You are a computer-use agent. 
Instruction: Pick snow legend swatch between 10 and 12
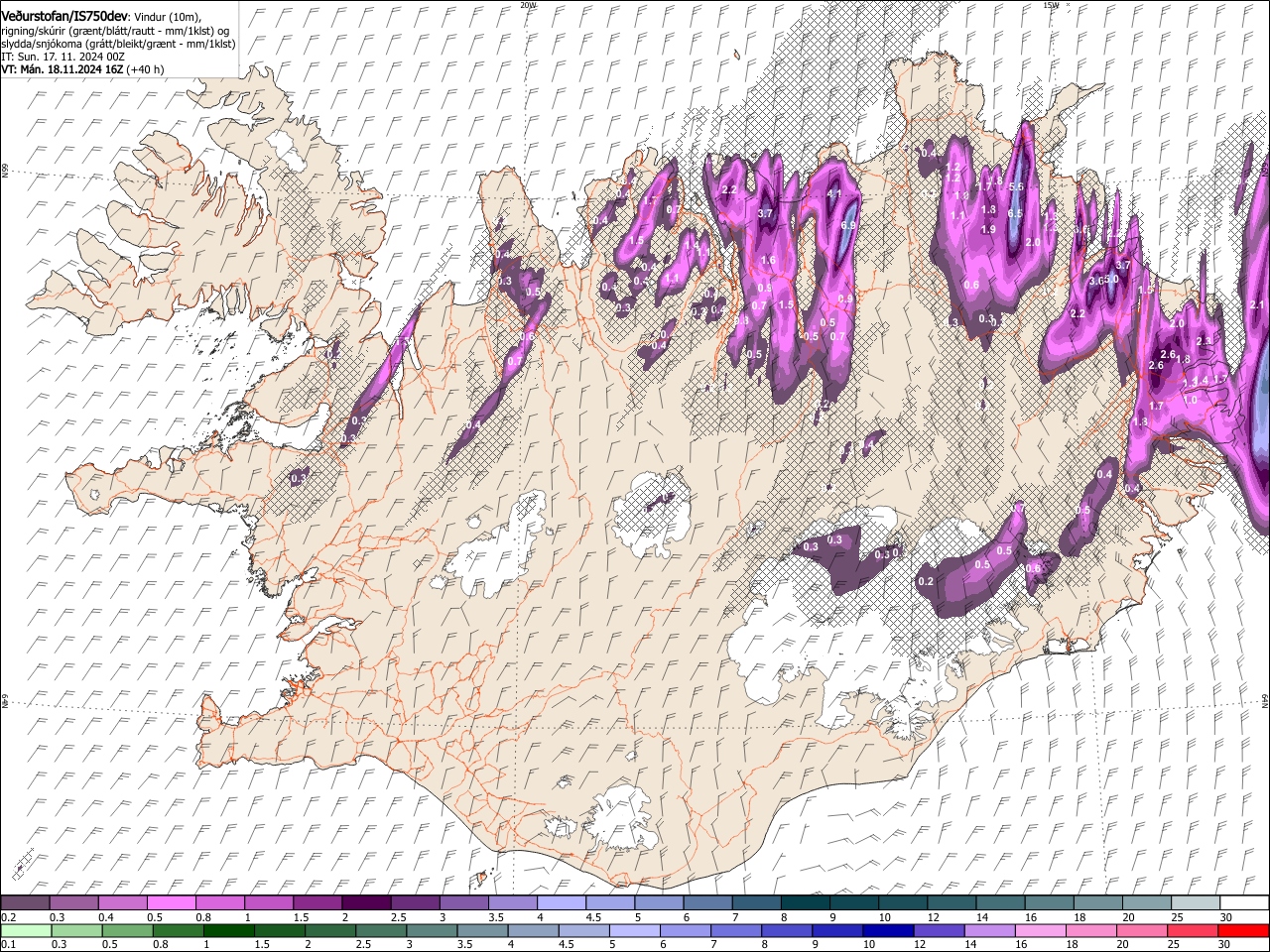(x=901, y=902)
